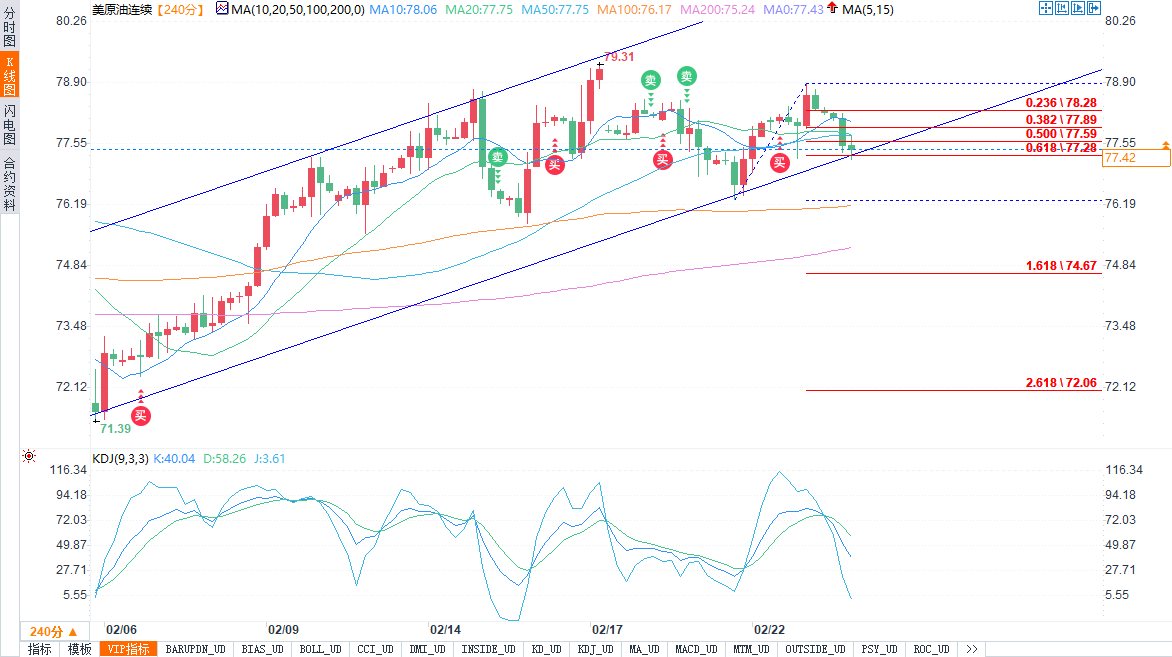The image size is (1172, 657).
Task: Apply the INSIDE_UD indicator
Action: tap(488, 649)
